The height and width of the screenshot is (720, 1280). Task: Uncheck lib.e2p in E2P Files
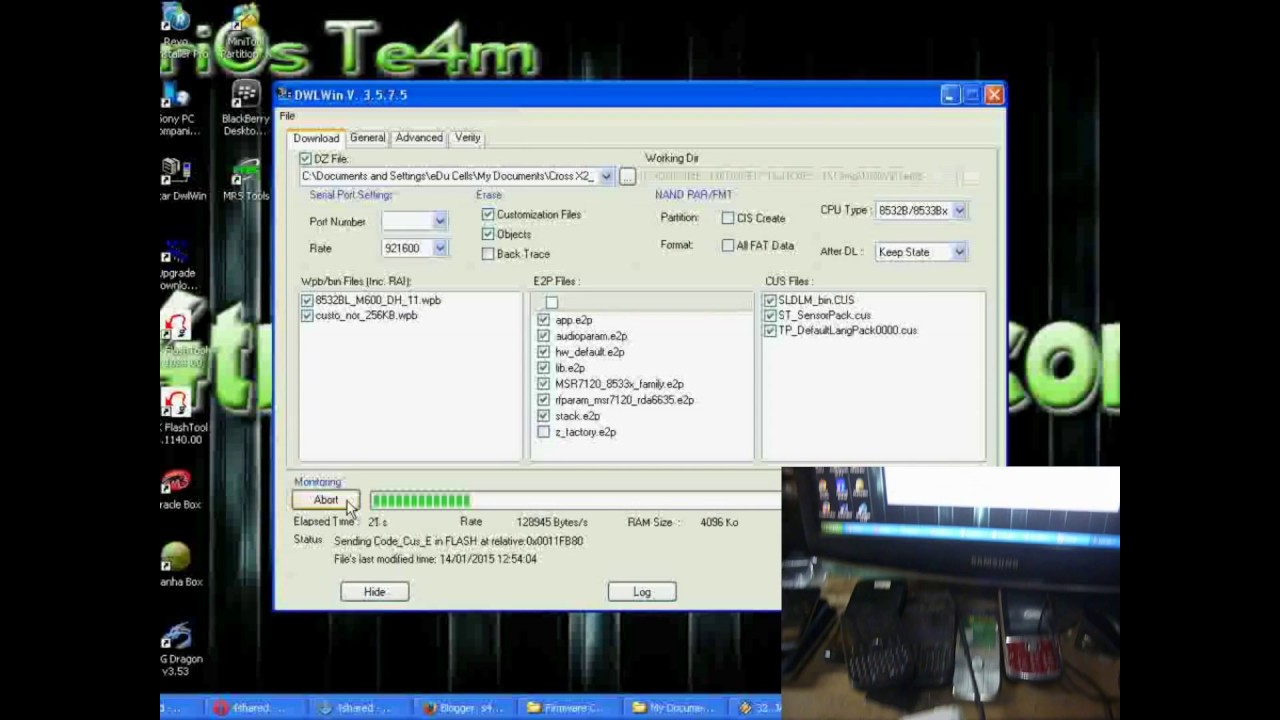click(543, 368)
